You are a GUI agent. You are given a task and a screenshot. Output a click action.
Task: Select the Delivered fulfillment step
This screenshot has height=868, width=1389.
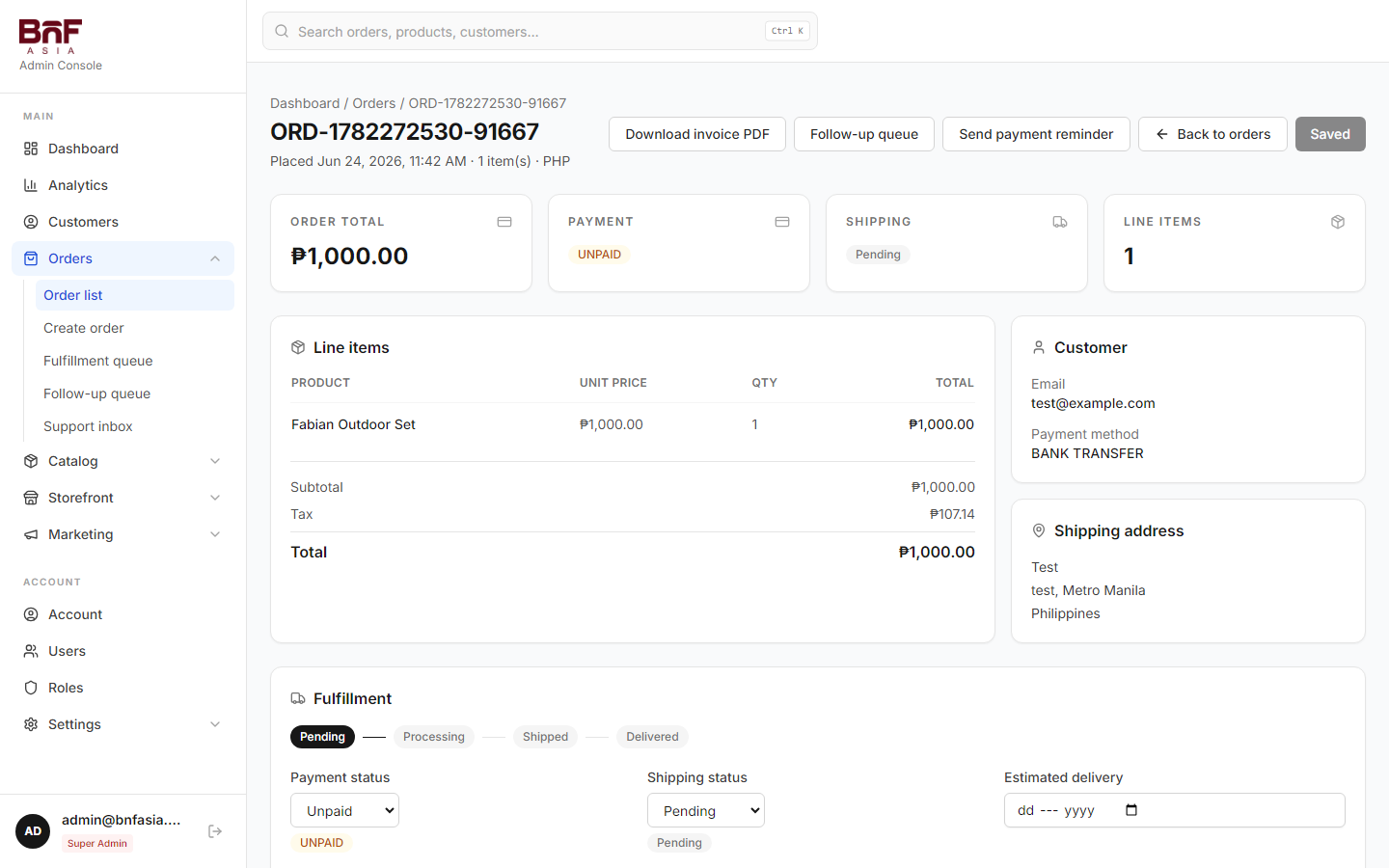tap(652, 737)
